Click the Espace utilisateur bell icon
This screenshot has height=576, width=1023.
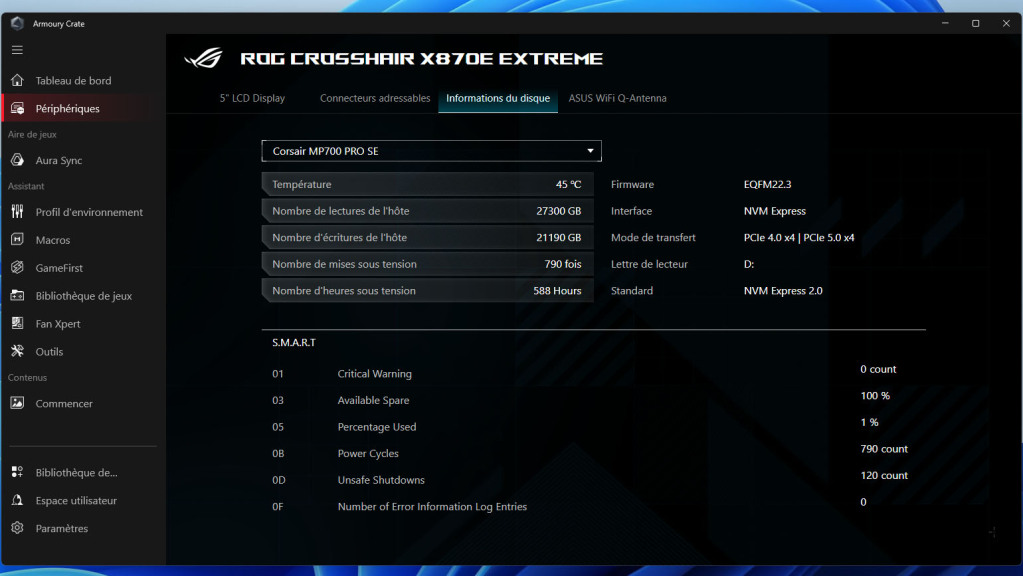click(17, 500)
